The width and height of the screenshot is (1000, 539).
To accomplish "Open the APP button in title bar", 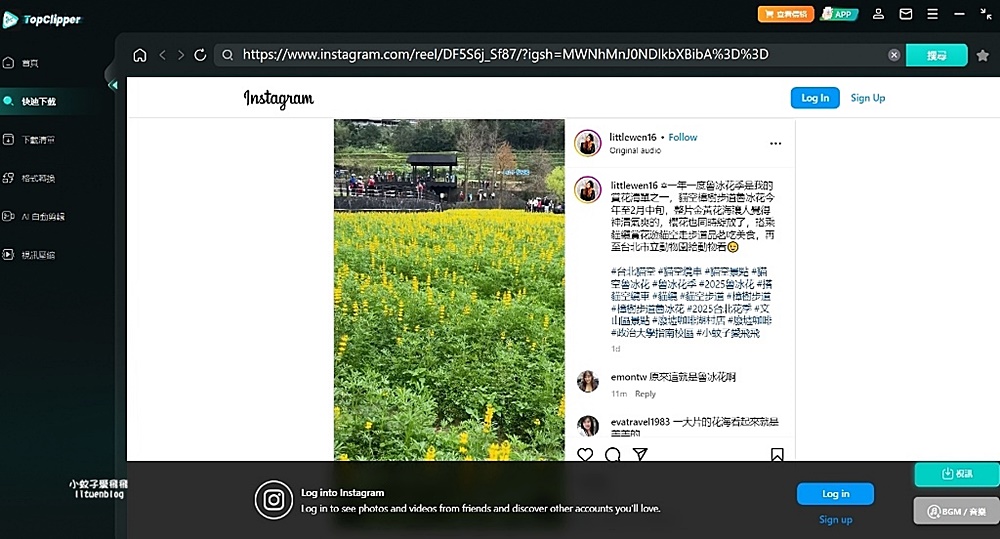I will click(839, 14).
